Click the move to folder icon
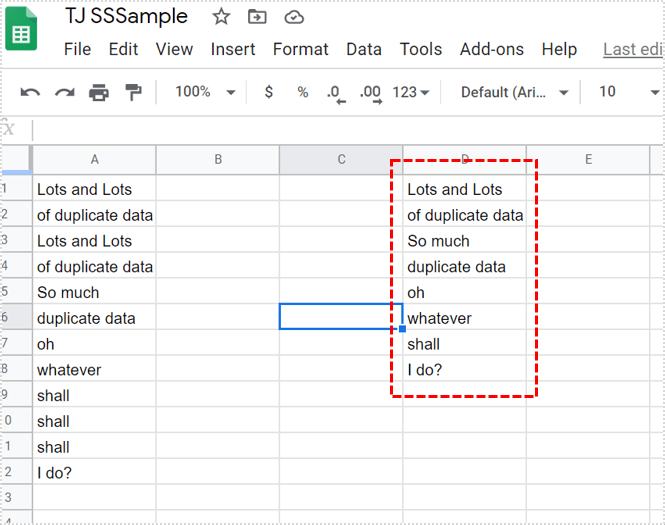Image resolution: width=665 pixels, height=525 pixels. click(258, 17)
